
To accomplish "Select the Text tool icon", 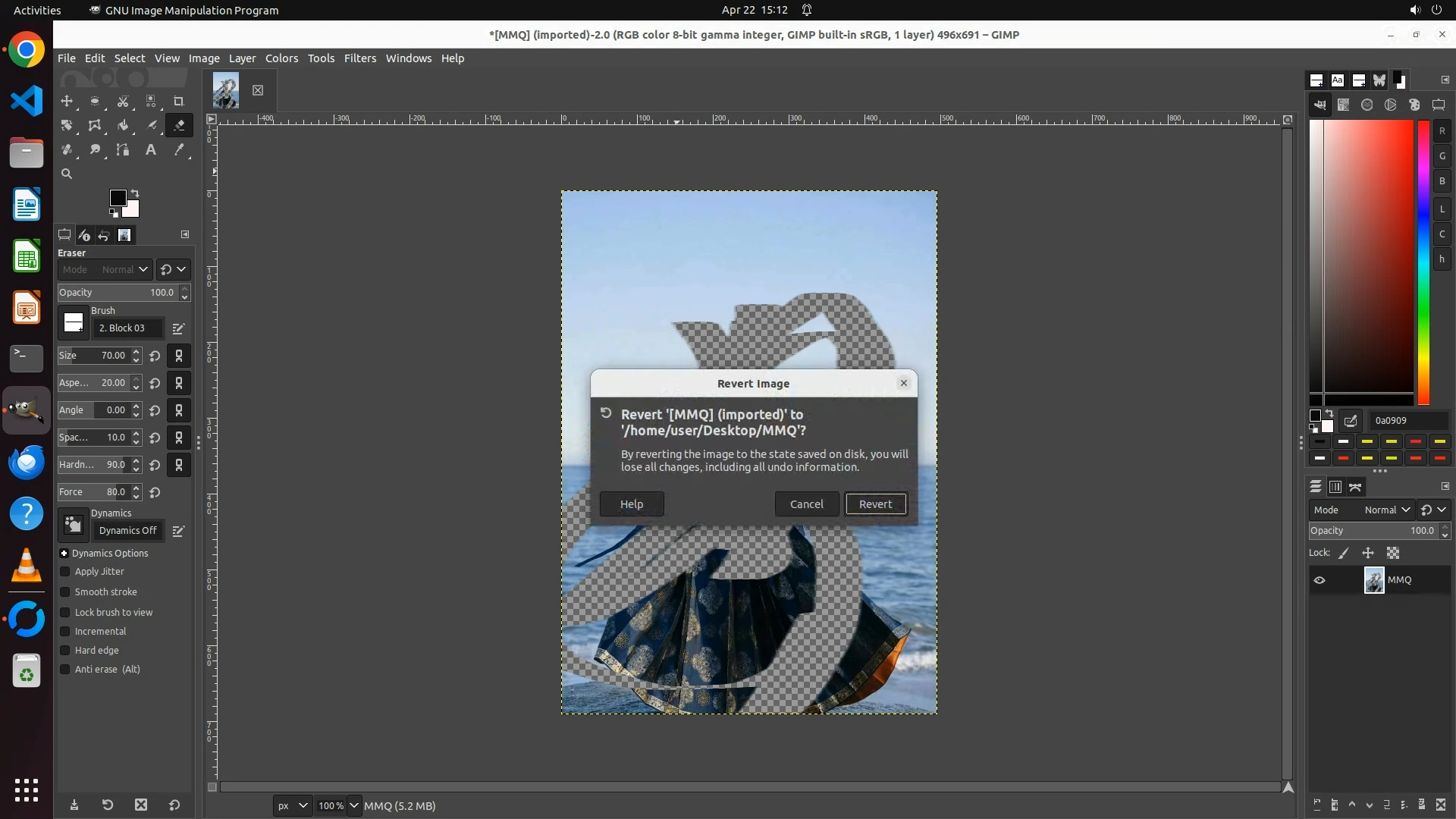I will (x=151, y=150).
